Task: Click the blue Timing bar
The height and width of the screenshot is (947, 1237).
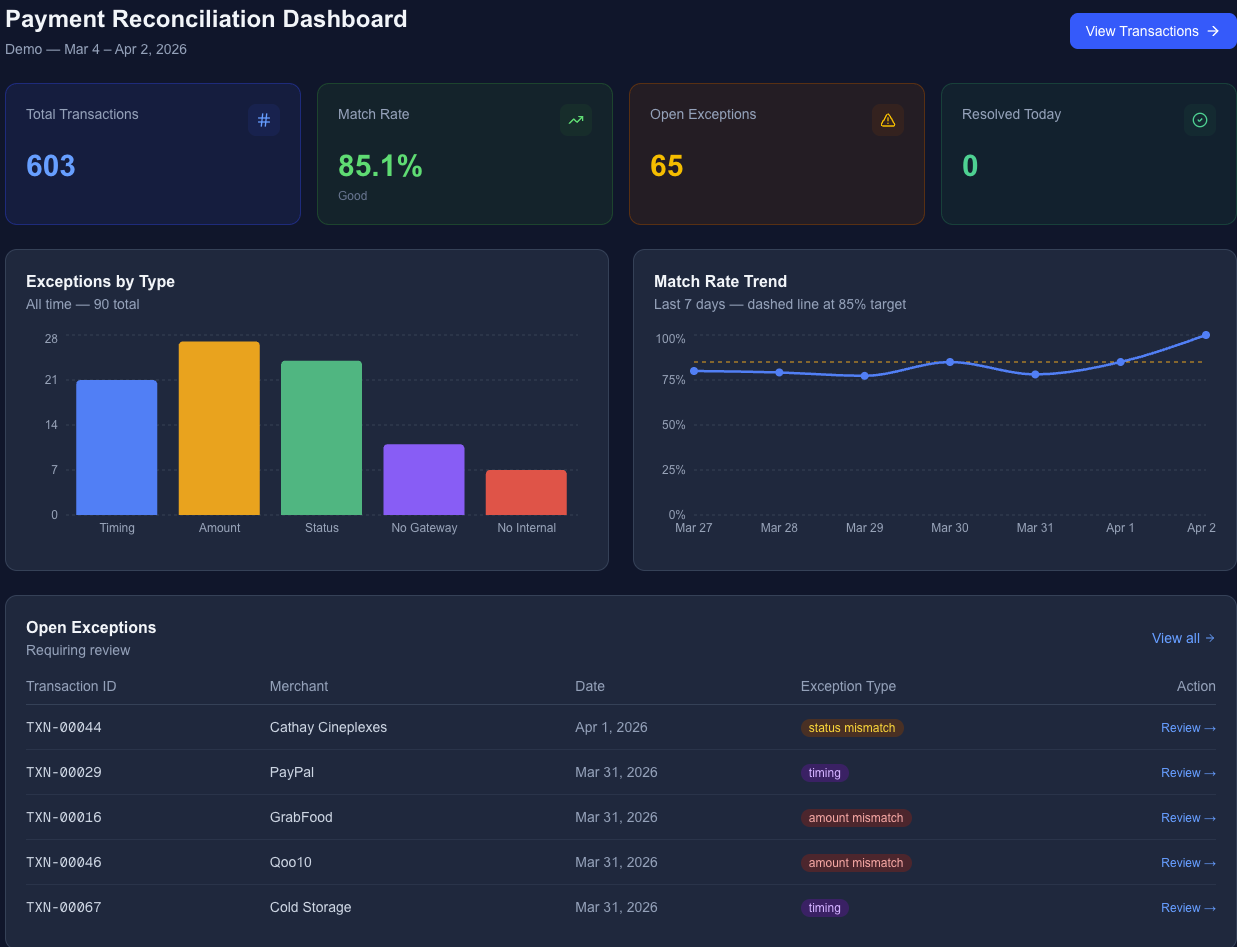Action: 117,448
